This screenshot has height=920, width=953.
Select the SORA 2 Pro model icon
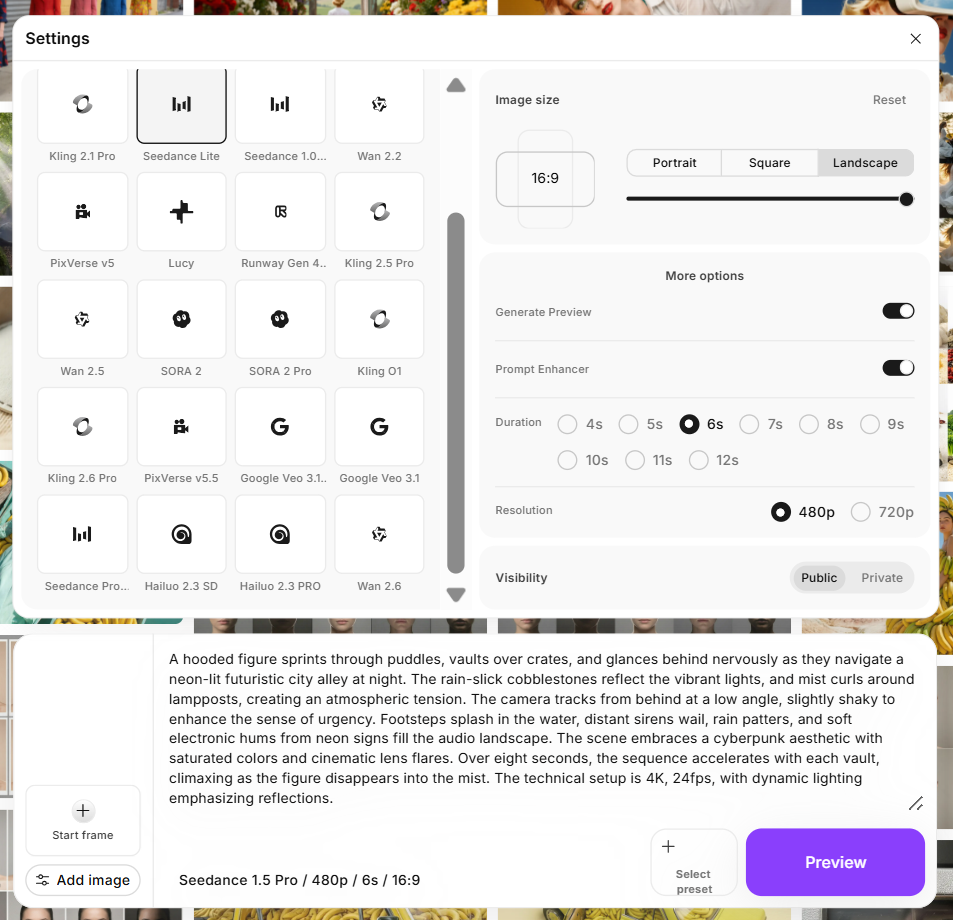pyautogui.click(x=280, y=320)
